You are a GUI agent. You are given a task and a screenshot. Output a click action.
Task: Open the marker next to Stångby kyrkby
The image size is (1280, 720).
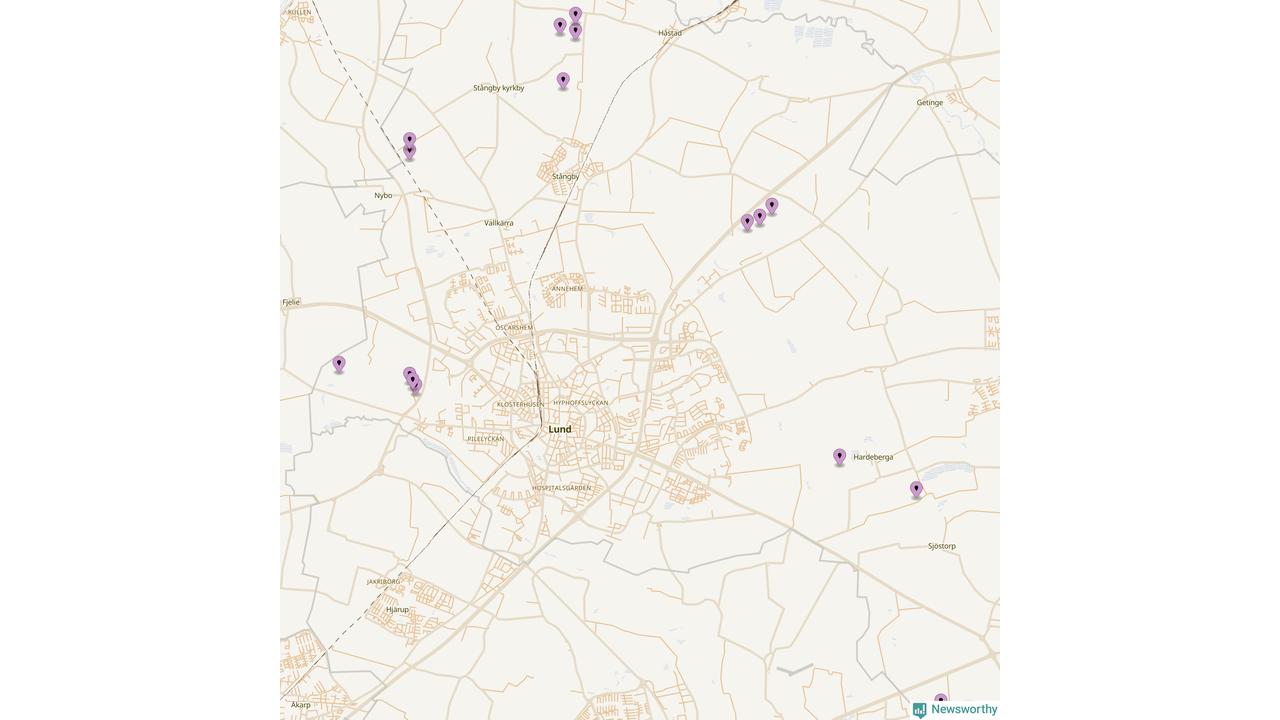pyautogui.click(x=563, y=81)
